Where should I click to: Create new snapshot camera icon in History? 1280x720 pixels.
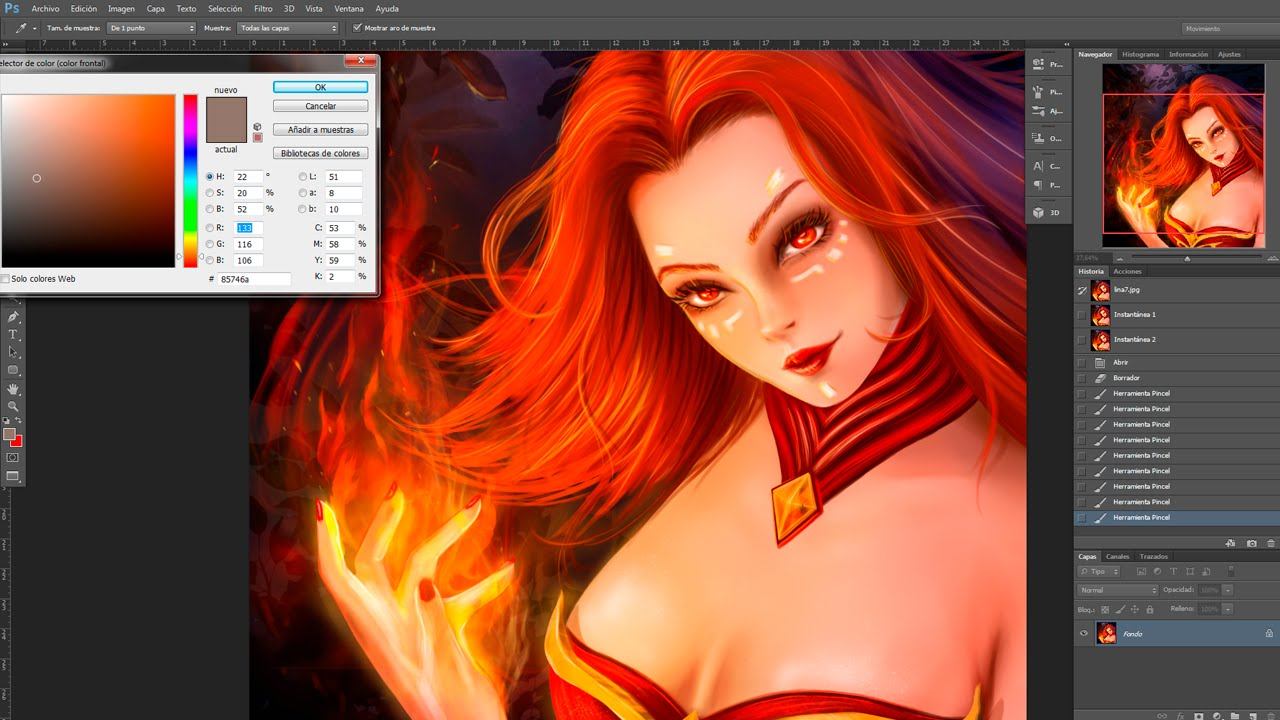click(x=1251, y=543)
